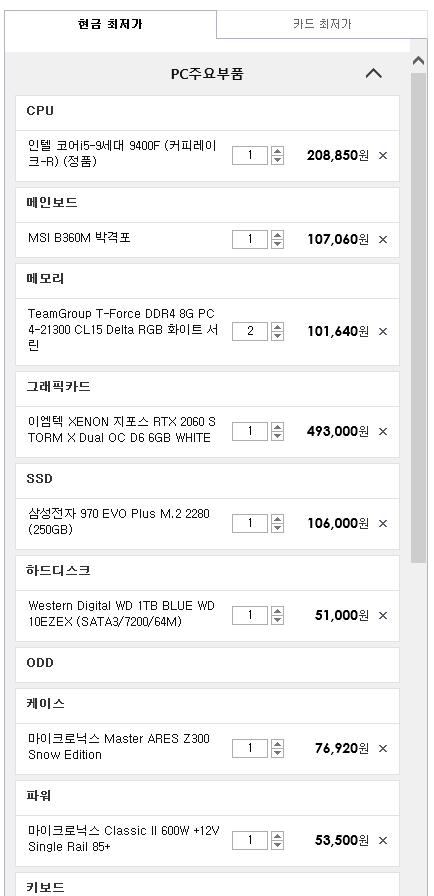Remove the MSI B360M 박격포 motherboard item
The height and width of the screenshot is (896, 434).
(383, 239)
